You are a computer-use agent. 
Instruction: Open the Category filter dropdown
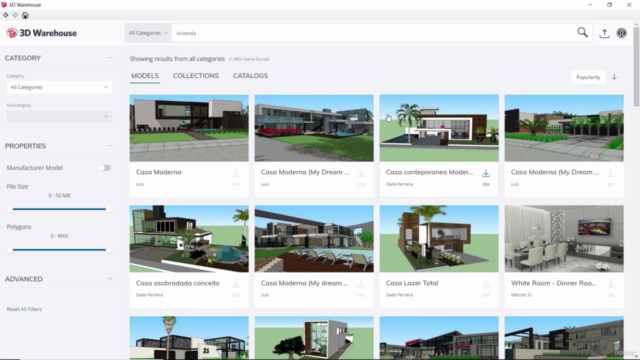[59, 87]
